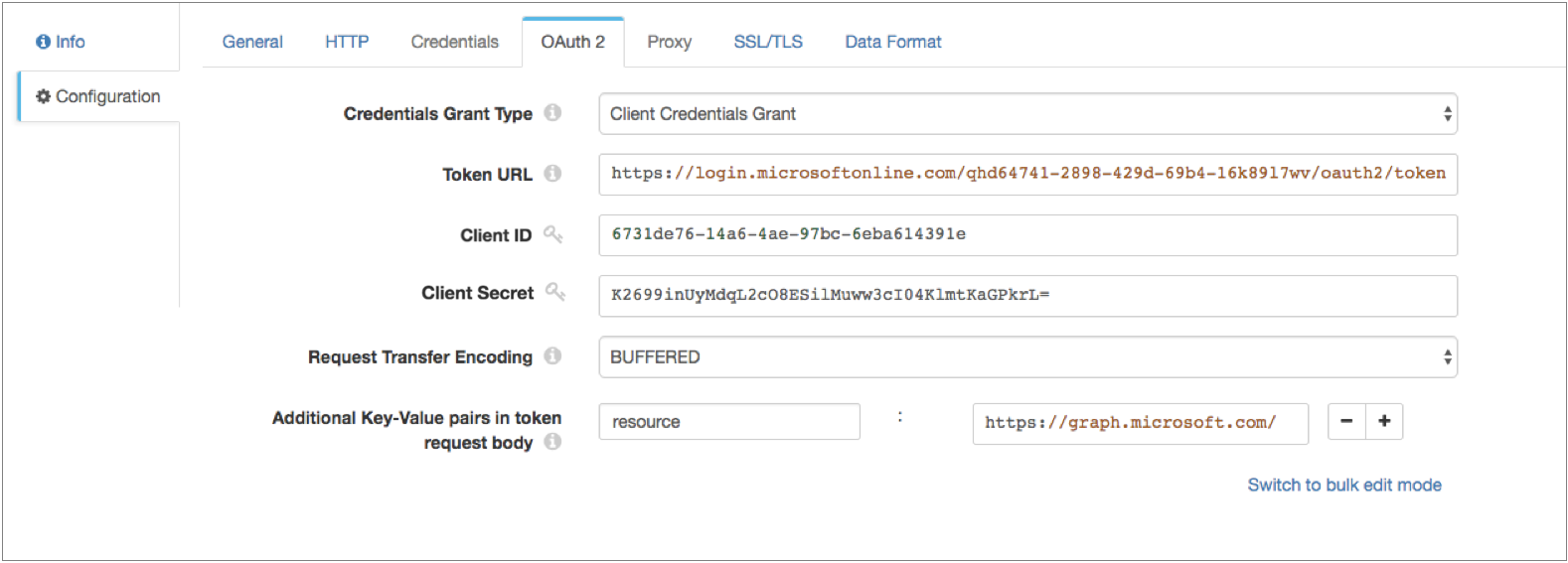
Task: Open the Info side panel
Action: (x=61, y=42)
